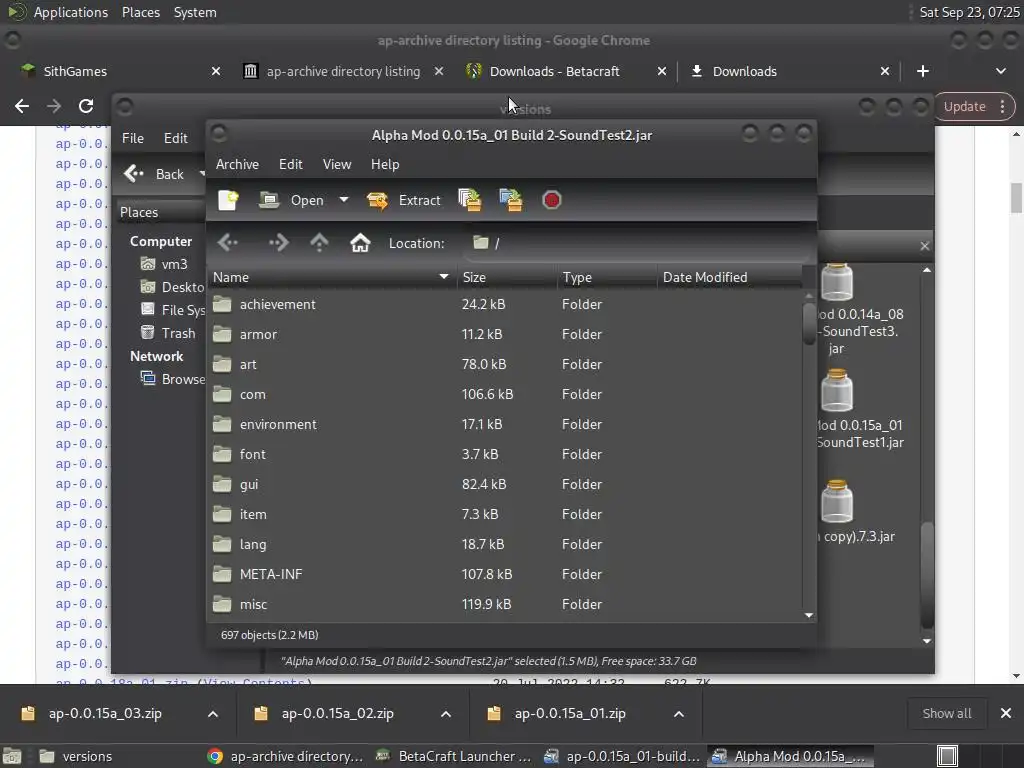Select the lang folder row
The image size is (1024, 768).
point(504,545)
